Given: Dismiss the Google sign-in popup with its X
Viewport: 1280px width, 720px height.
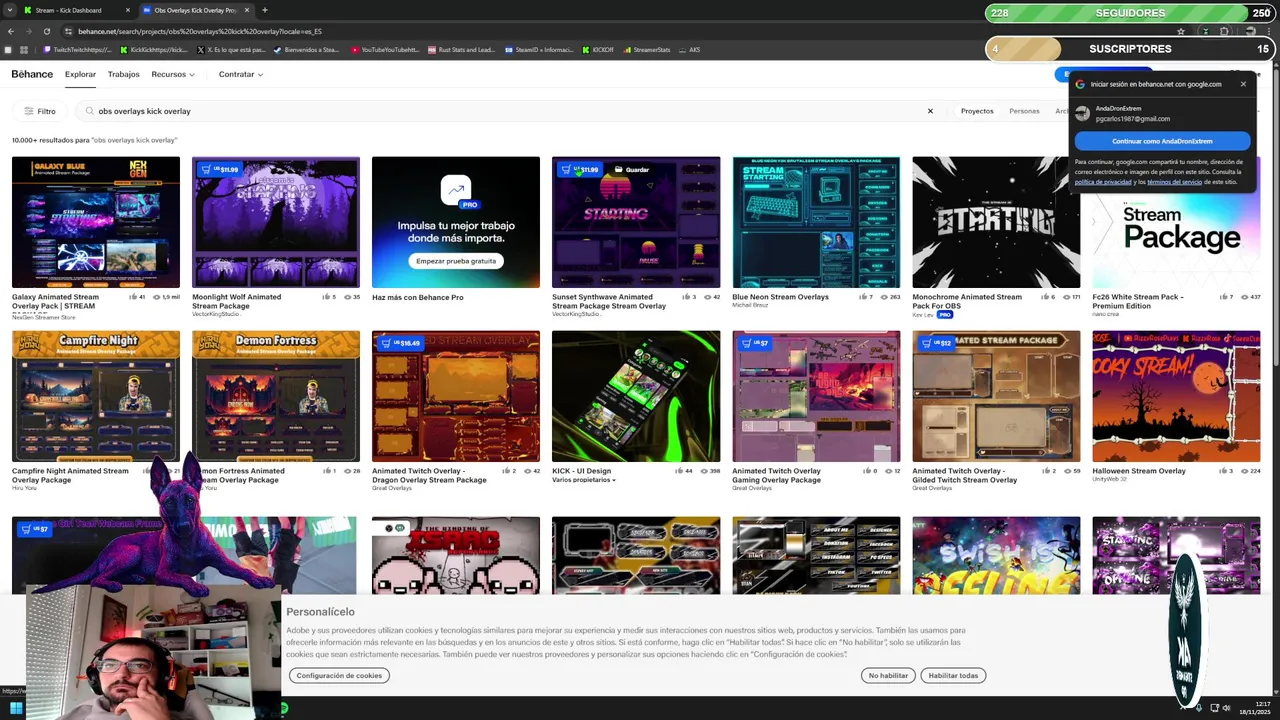Looking at the screenshot, I should [x=1243, y=84].
